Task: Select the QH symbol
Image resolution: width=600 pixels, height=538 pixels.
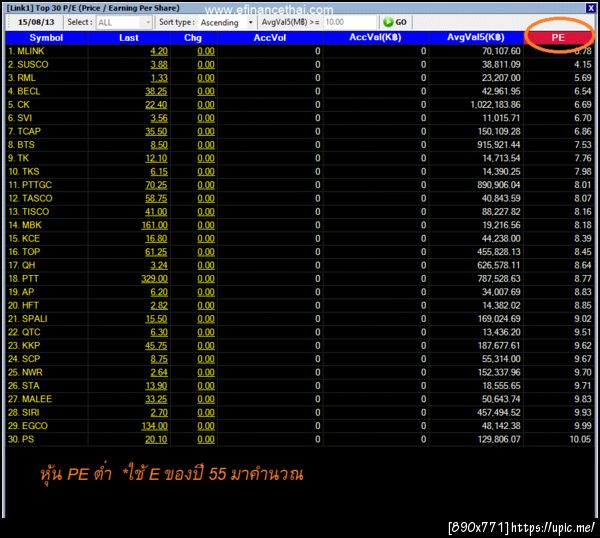Action: click(x=28, y=266)
